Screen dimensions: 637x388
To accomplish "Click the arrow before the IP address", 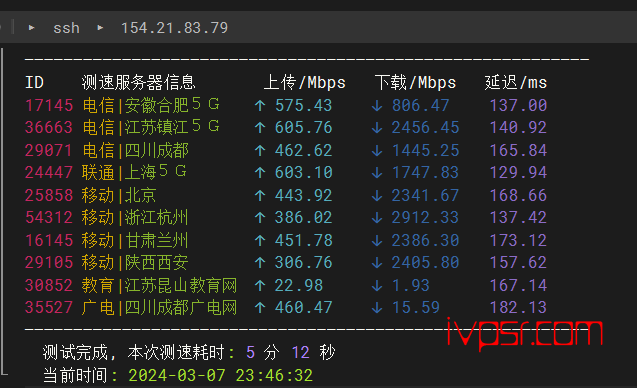I will [100, 28].
